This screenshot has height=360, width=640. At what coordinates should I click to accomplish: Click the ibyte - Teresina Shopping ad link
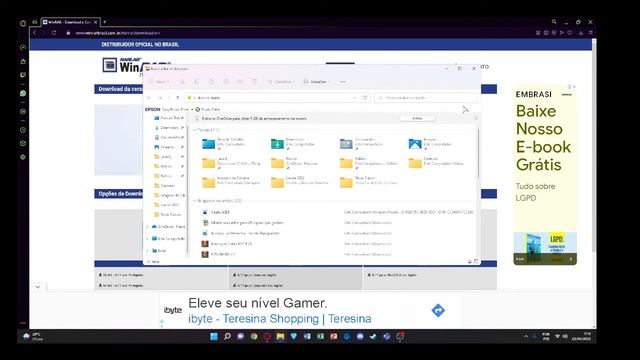pyautogui.click(x=280, y=319)
